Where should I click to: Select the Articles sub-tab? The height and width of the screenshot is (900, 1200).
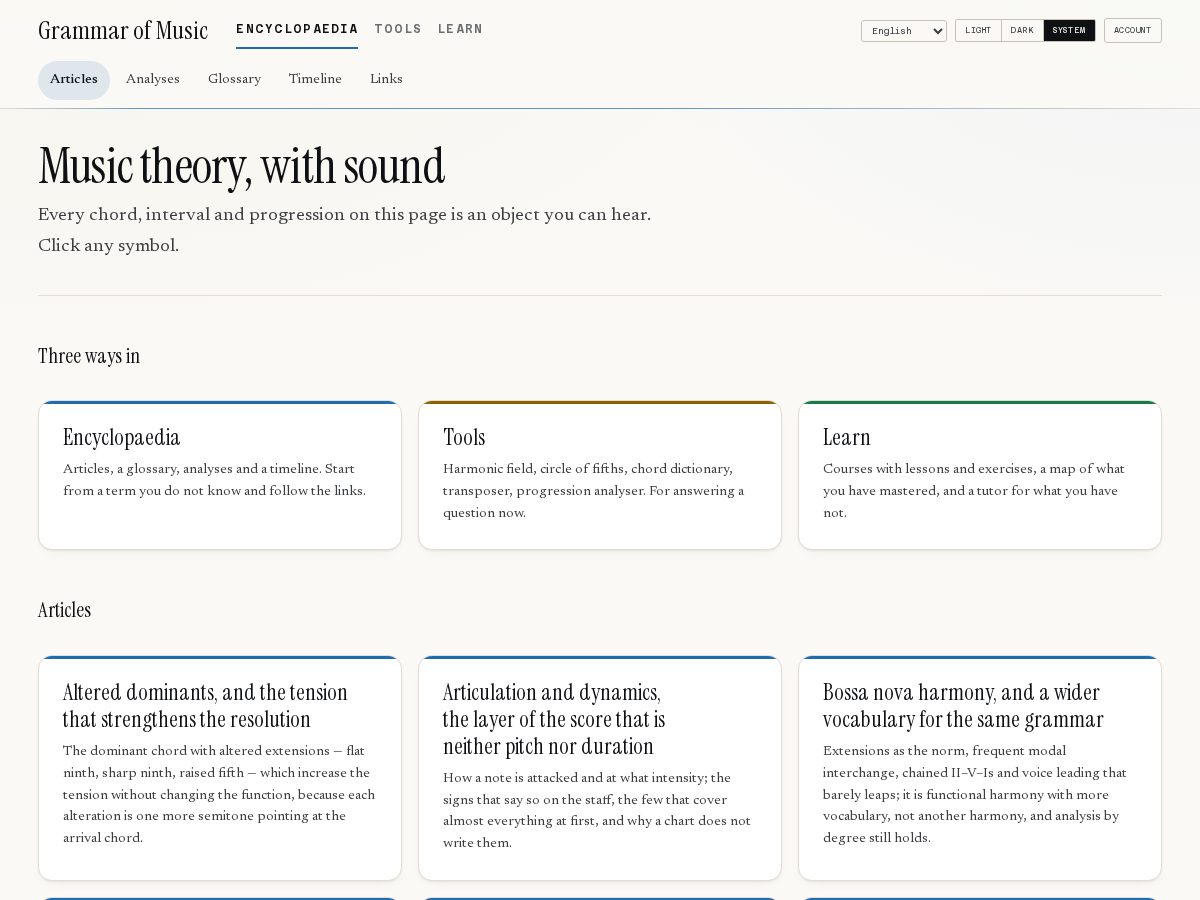point(74,80)
